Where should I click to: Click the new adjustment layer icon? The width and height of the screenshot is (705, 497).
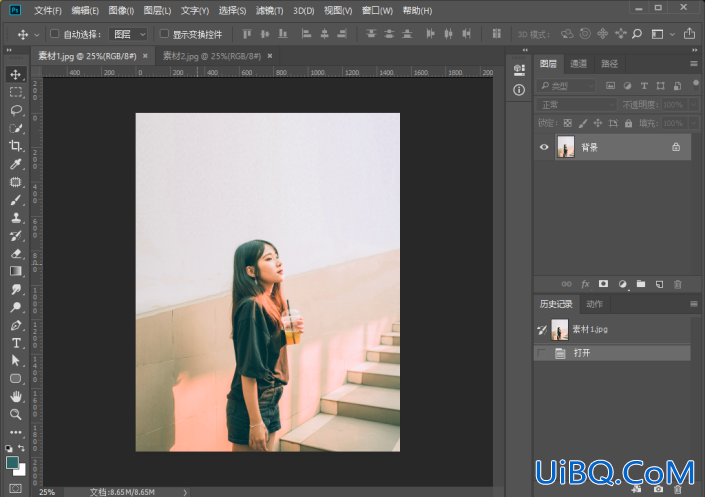pos(622,284)
